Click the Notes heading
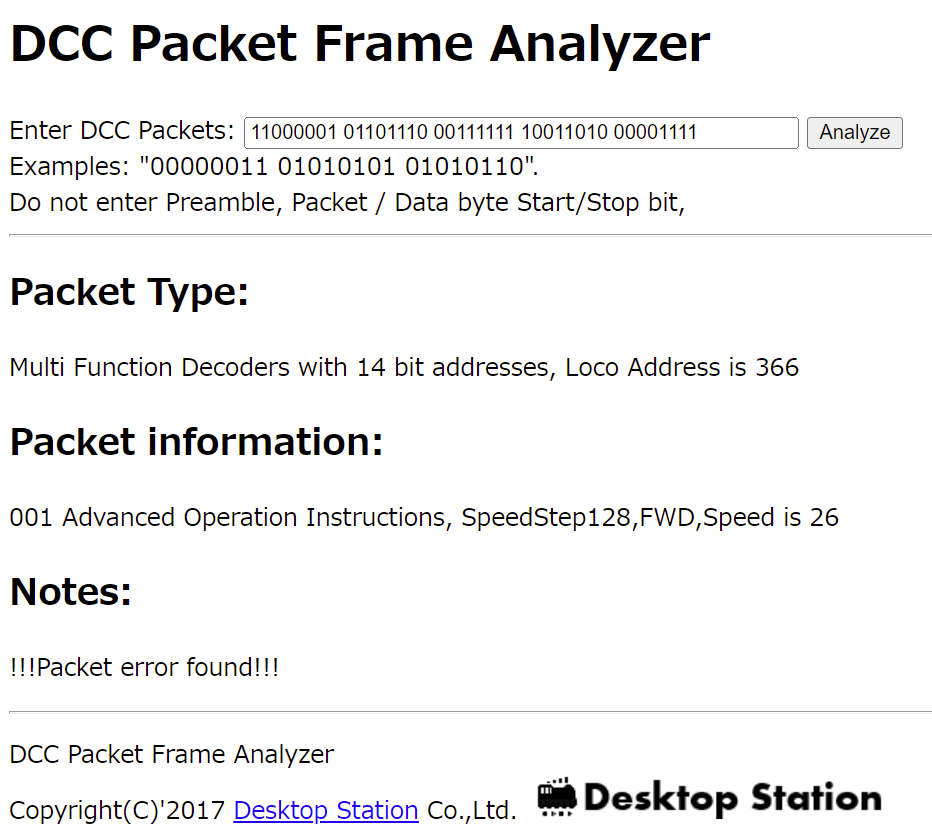932x839 pixels. pos(71,592)
